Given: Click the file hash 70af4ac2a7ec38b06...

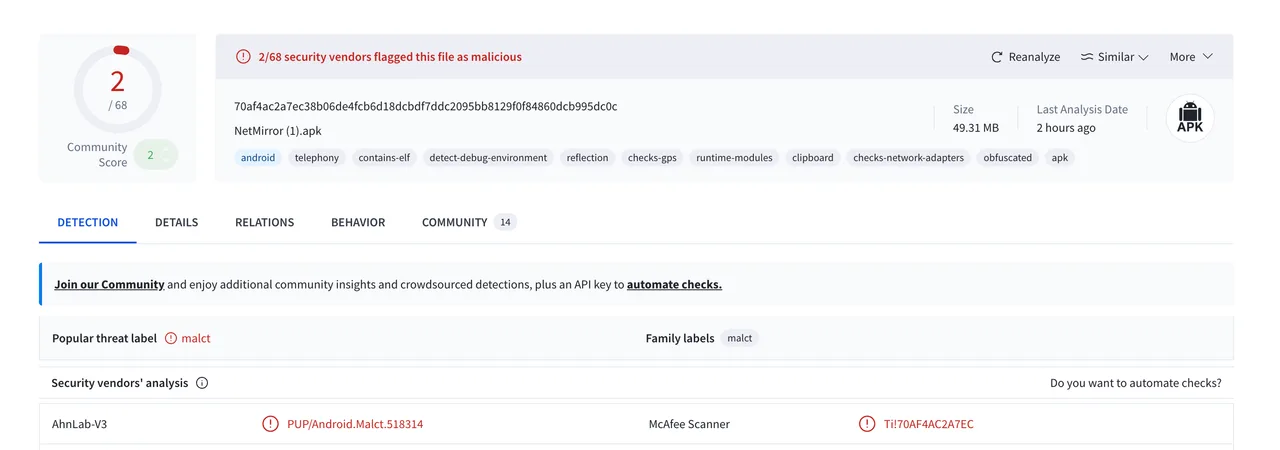Looking at the screenshot, I should 425,106.
